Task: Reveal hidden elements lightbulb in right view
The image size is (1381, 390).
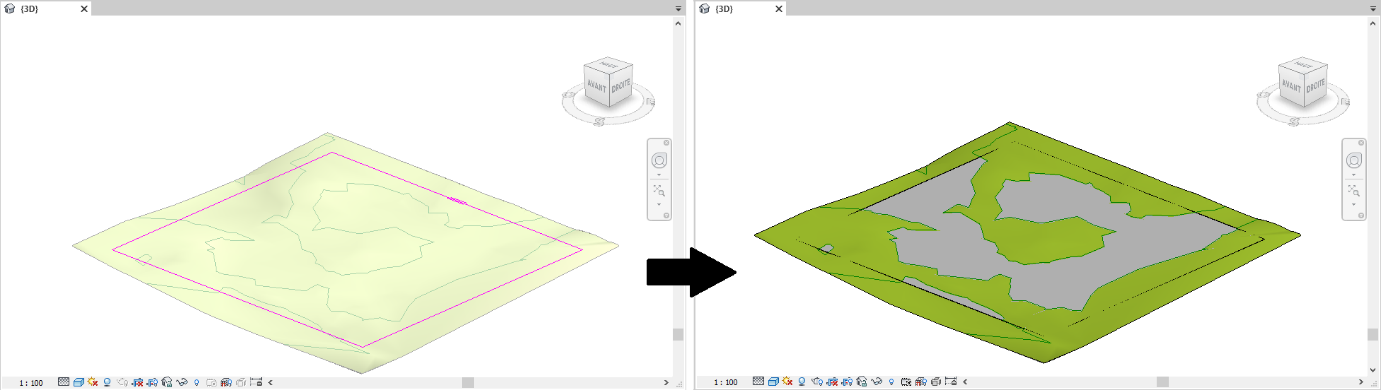Action: tap(892, 381)
